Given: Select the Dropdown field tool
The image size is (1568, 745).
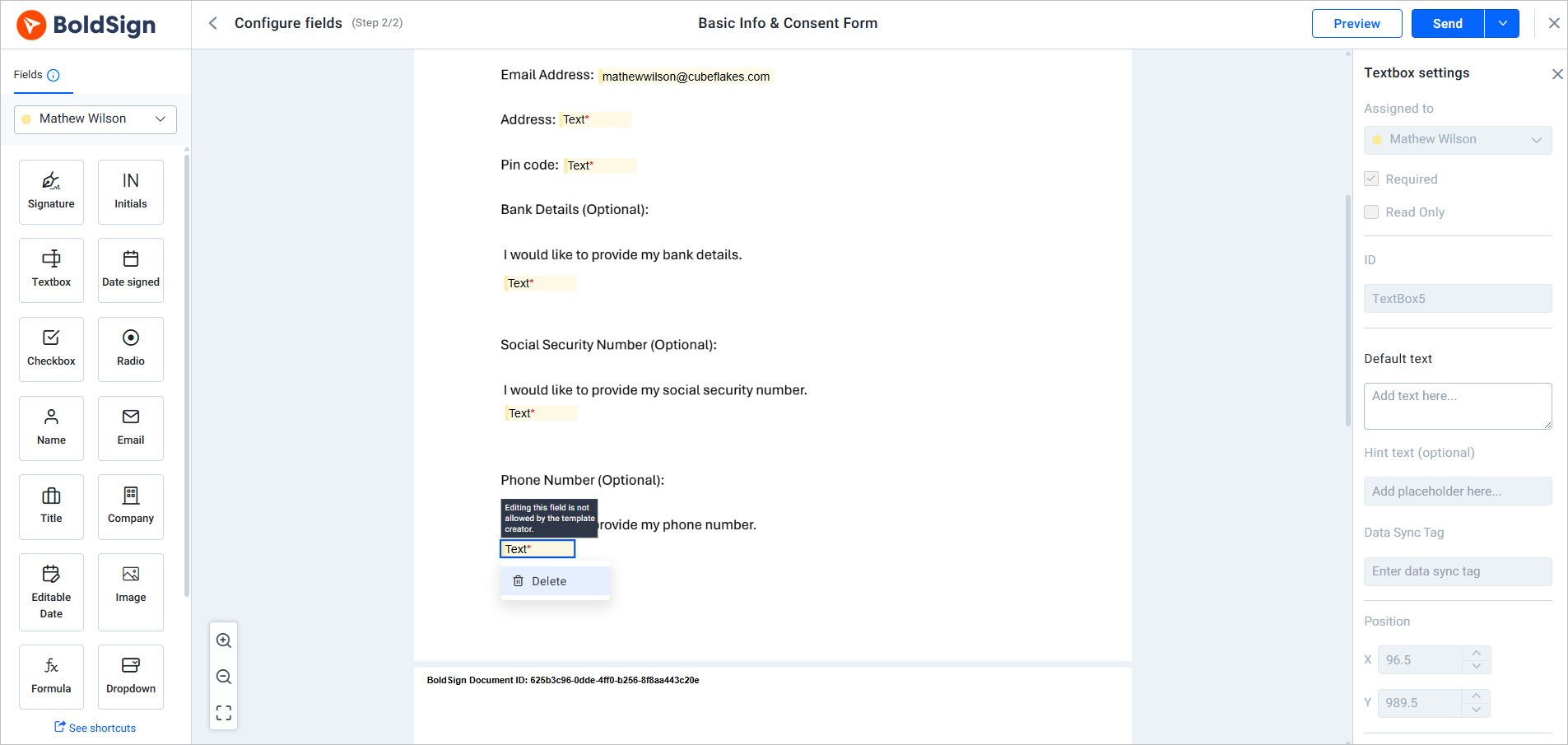Looking at the screenshot, I should (x=131, y=677).
